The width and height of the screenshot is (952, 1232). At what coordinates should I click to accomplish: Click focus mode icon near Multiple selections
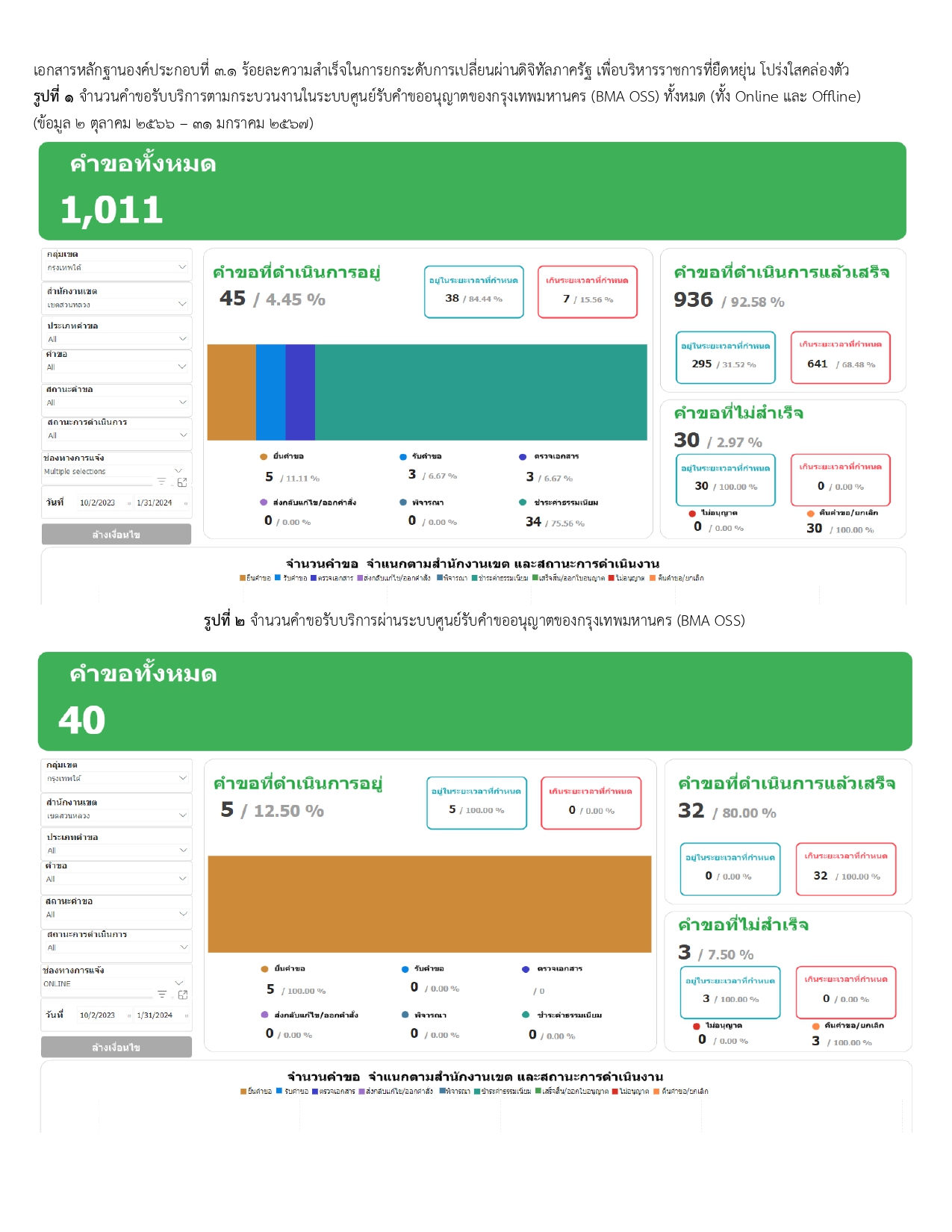pyautogui.click(x=182, y=482)
